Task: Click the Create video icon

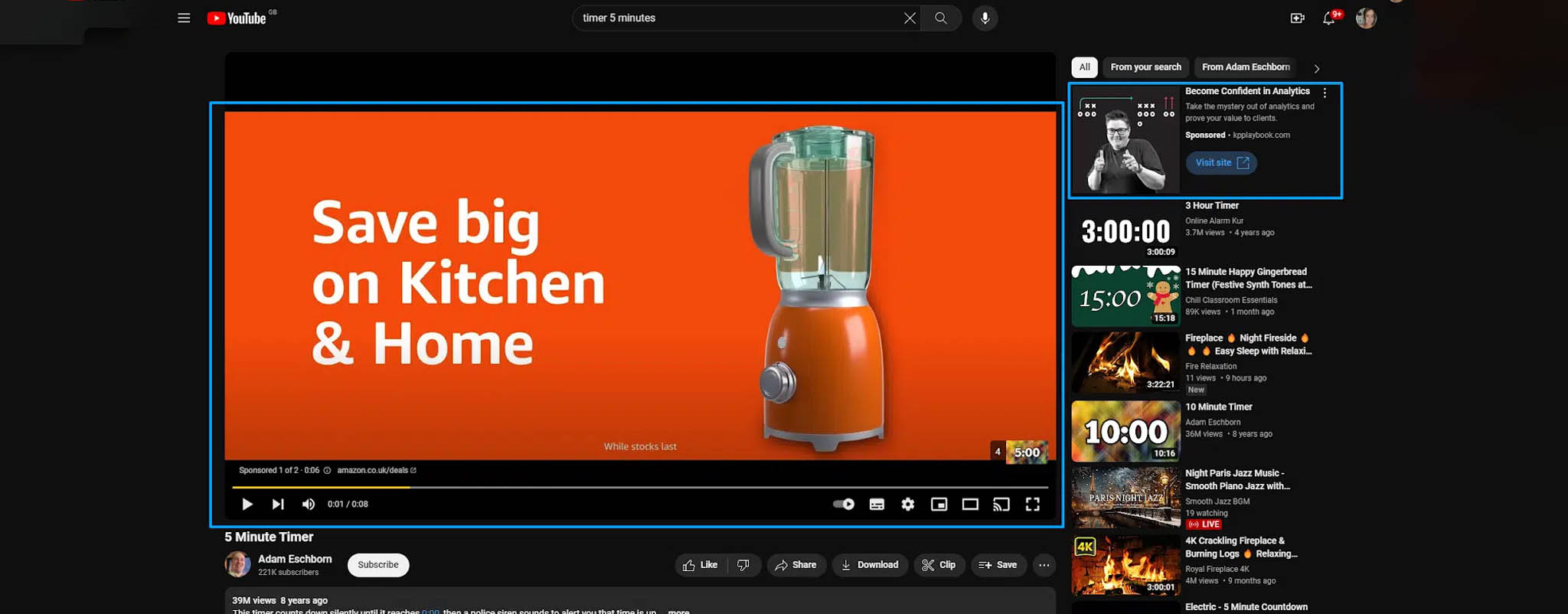Action: tap(1297, 18)
